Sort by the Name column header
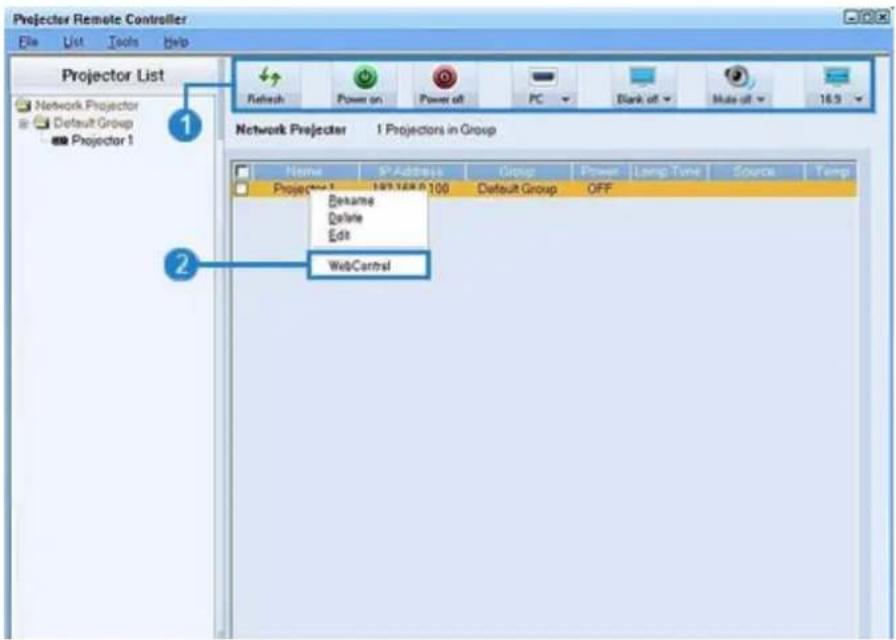 [x=305, y=171]
